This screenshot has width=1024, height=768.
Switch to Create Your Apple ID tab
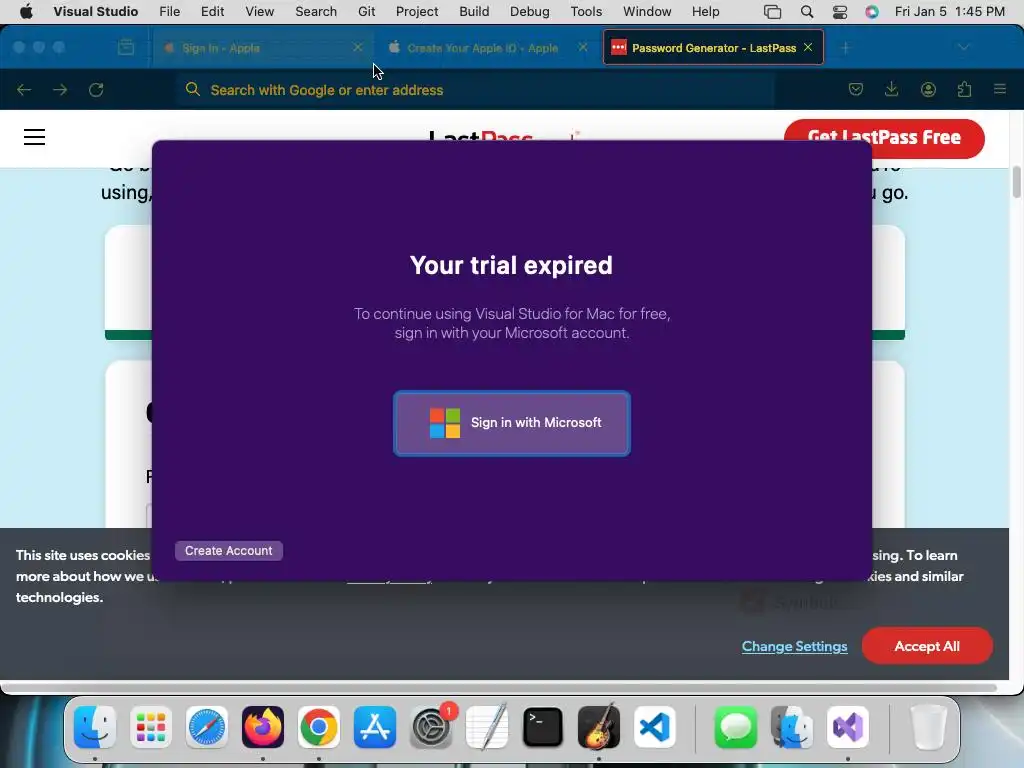click(483, 48)
